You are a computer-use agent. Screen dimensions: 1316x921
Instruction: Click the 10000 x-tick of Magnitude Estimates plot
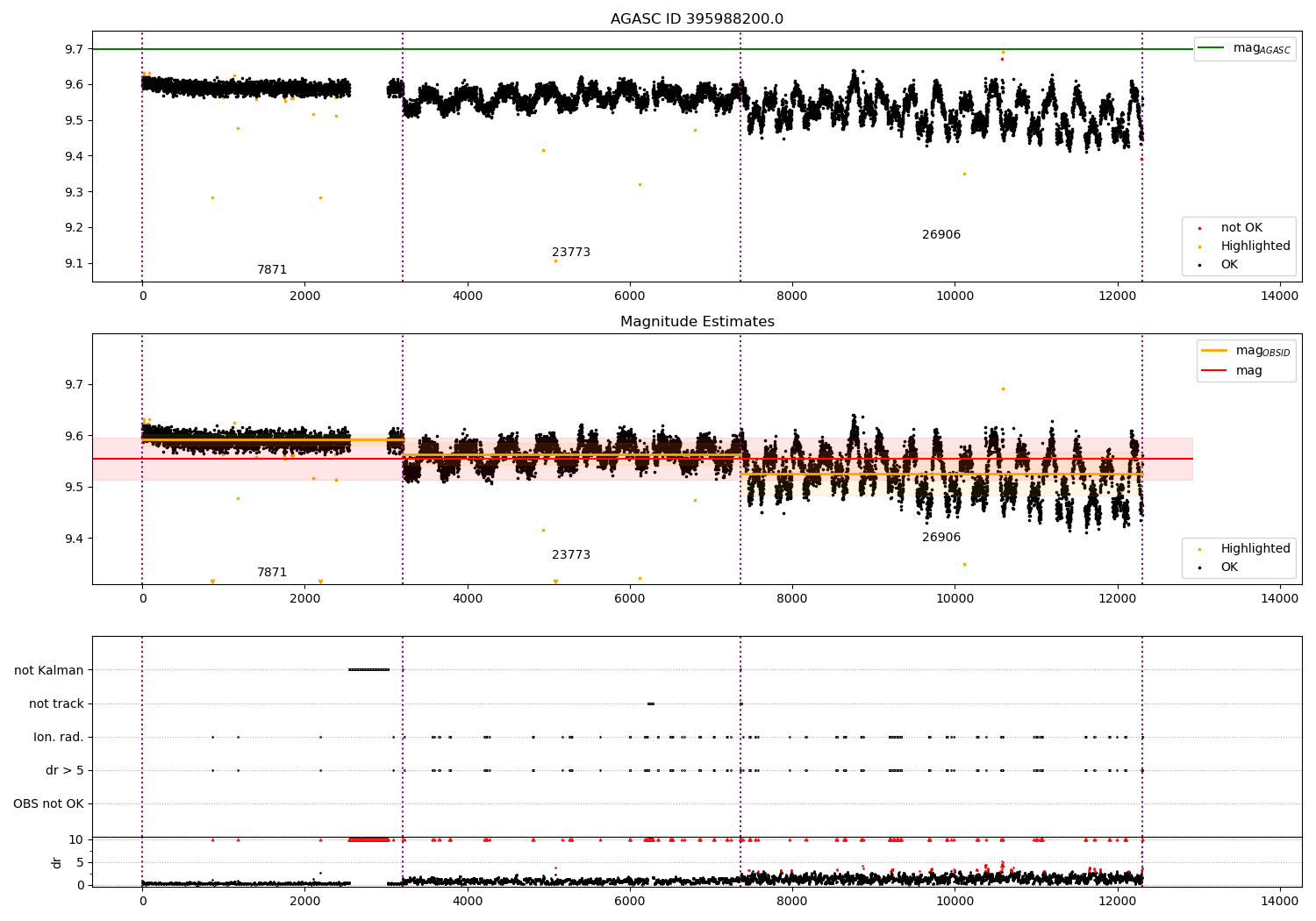click(x=955, y=598)
